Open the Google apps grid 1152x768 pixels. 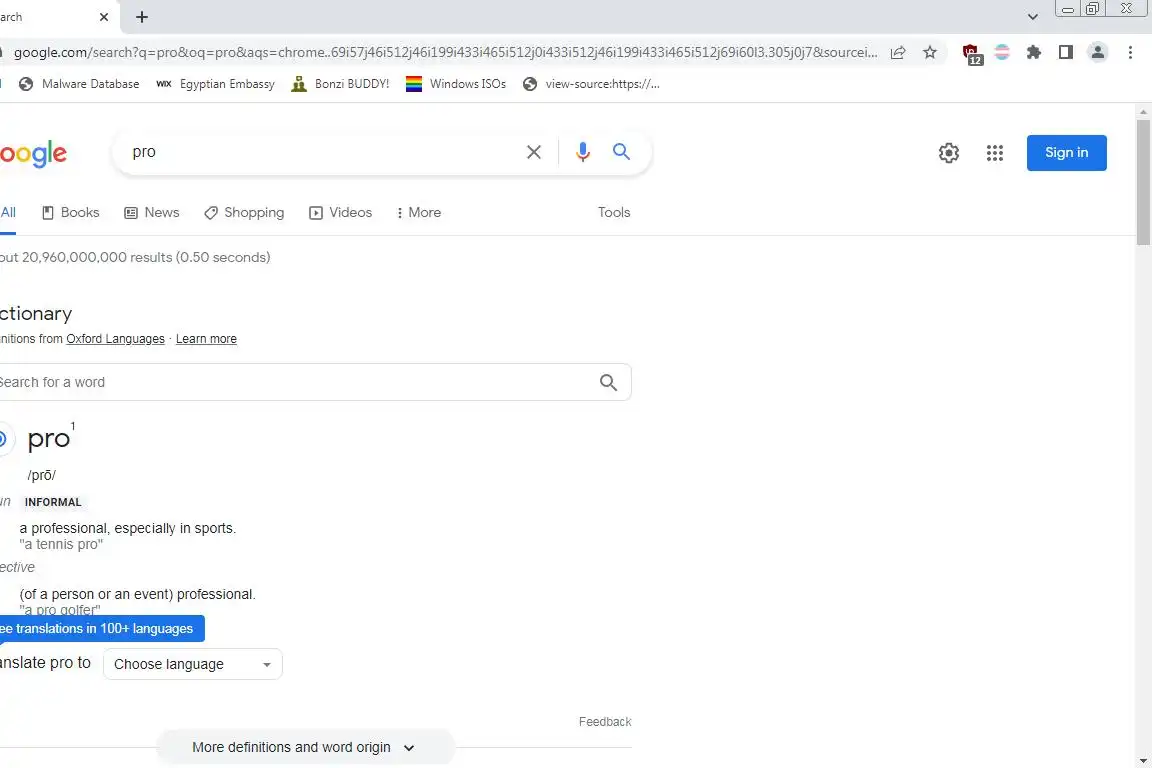[x=995, y=153]
